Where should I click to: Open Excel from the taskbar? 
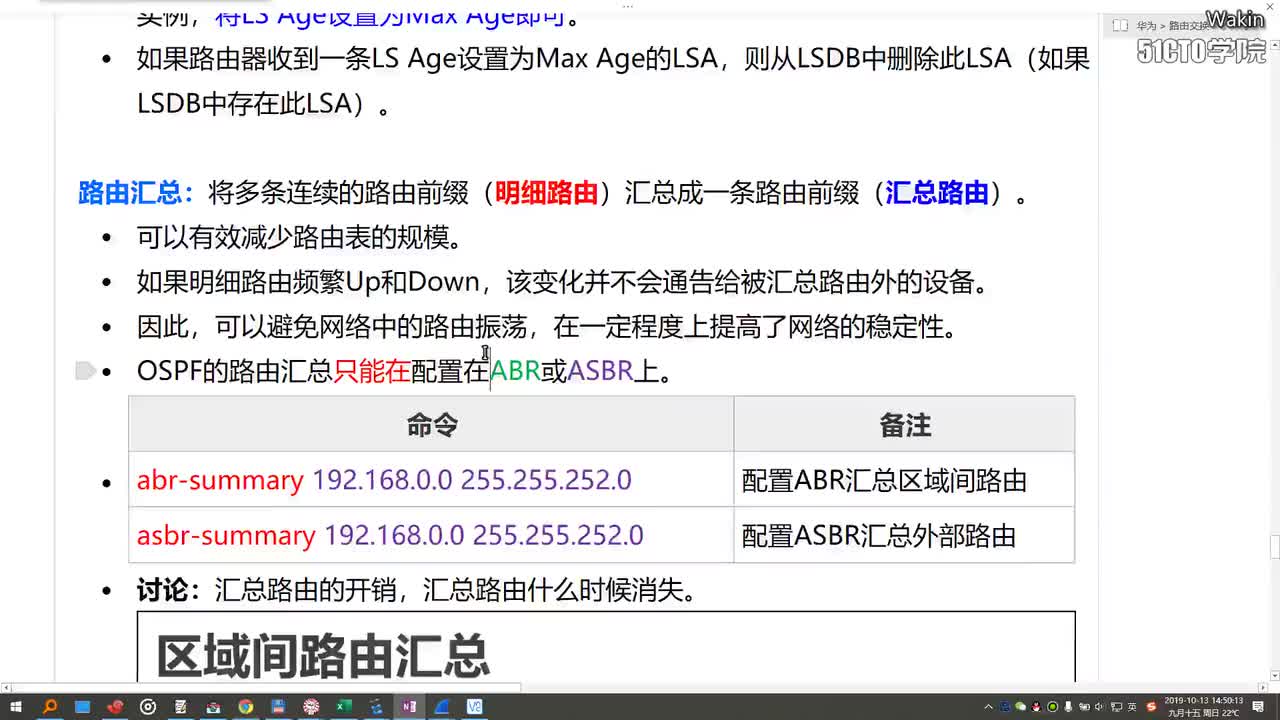click(x=343, y=707)
